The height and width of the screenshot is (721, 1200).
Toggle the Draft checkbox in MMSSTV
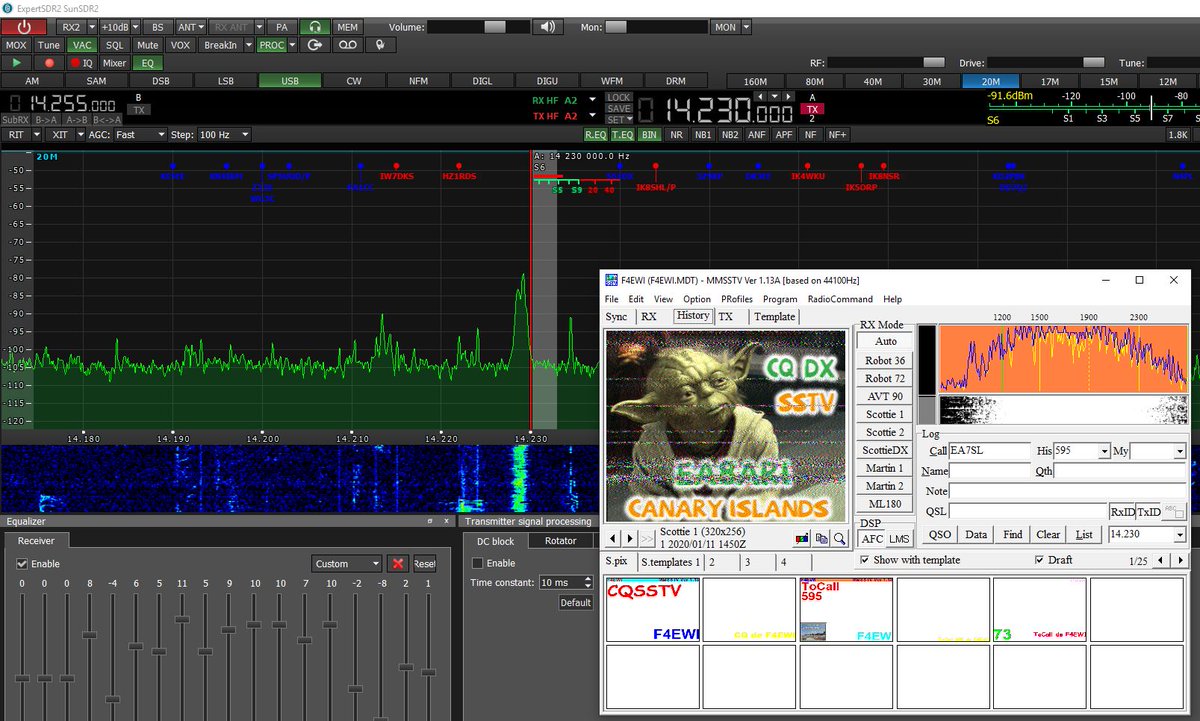(1040, 560)
